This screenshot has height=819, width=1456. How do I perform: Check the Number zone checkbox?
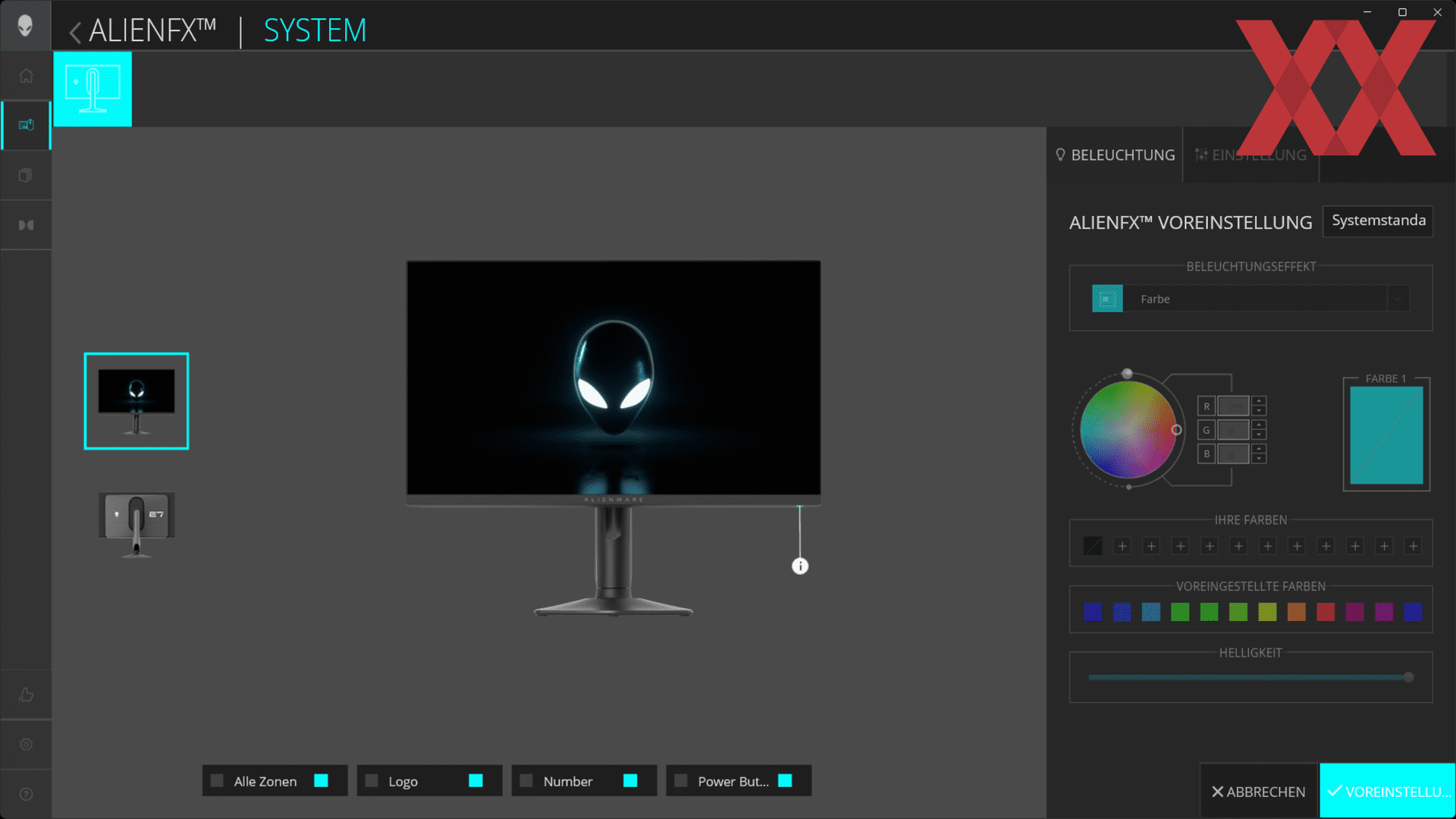[x=526, y=780]
